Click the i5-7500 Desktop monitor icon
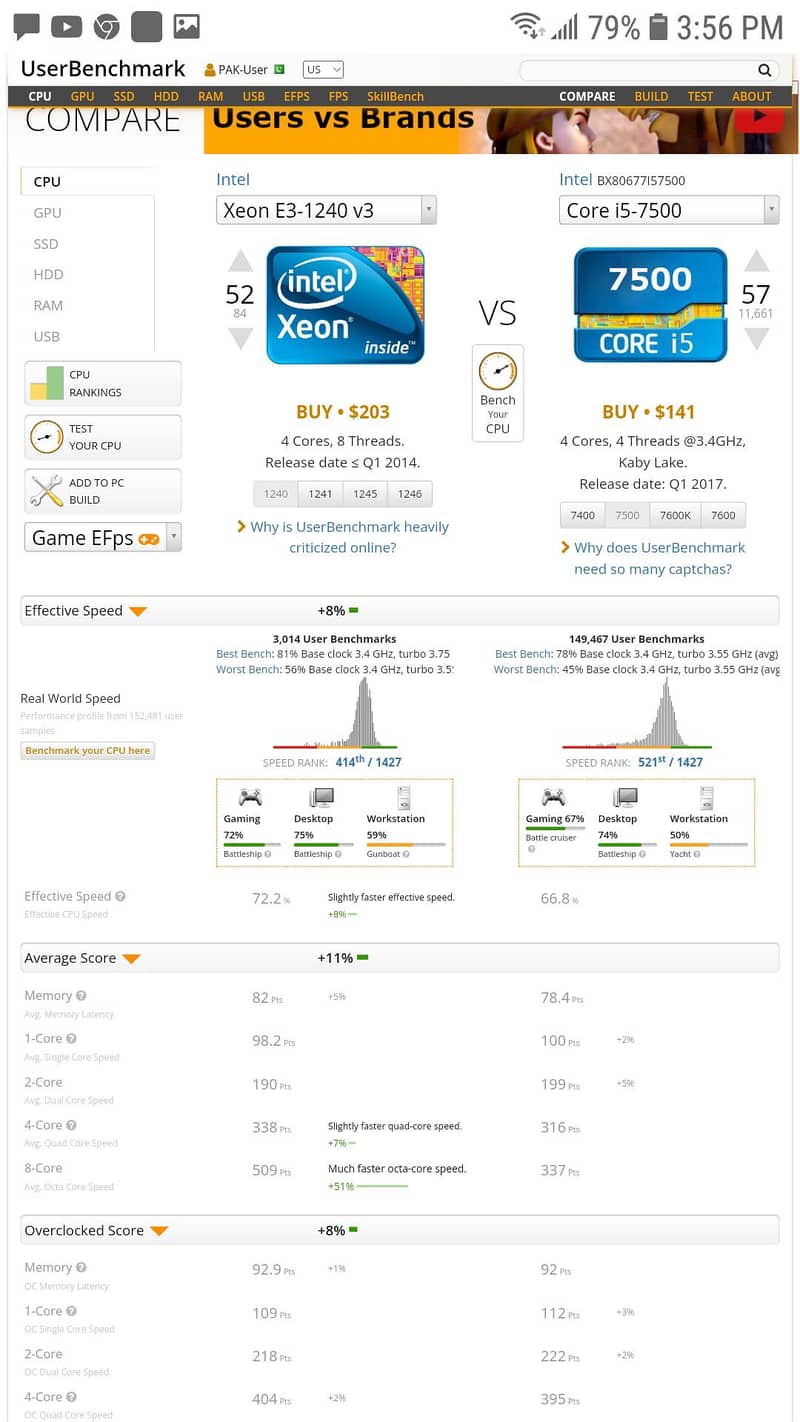800x1422 pixels. pos(625,797)
